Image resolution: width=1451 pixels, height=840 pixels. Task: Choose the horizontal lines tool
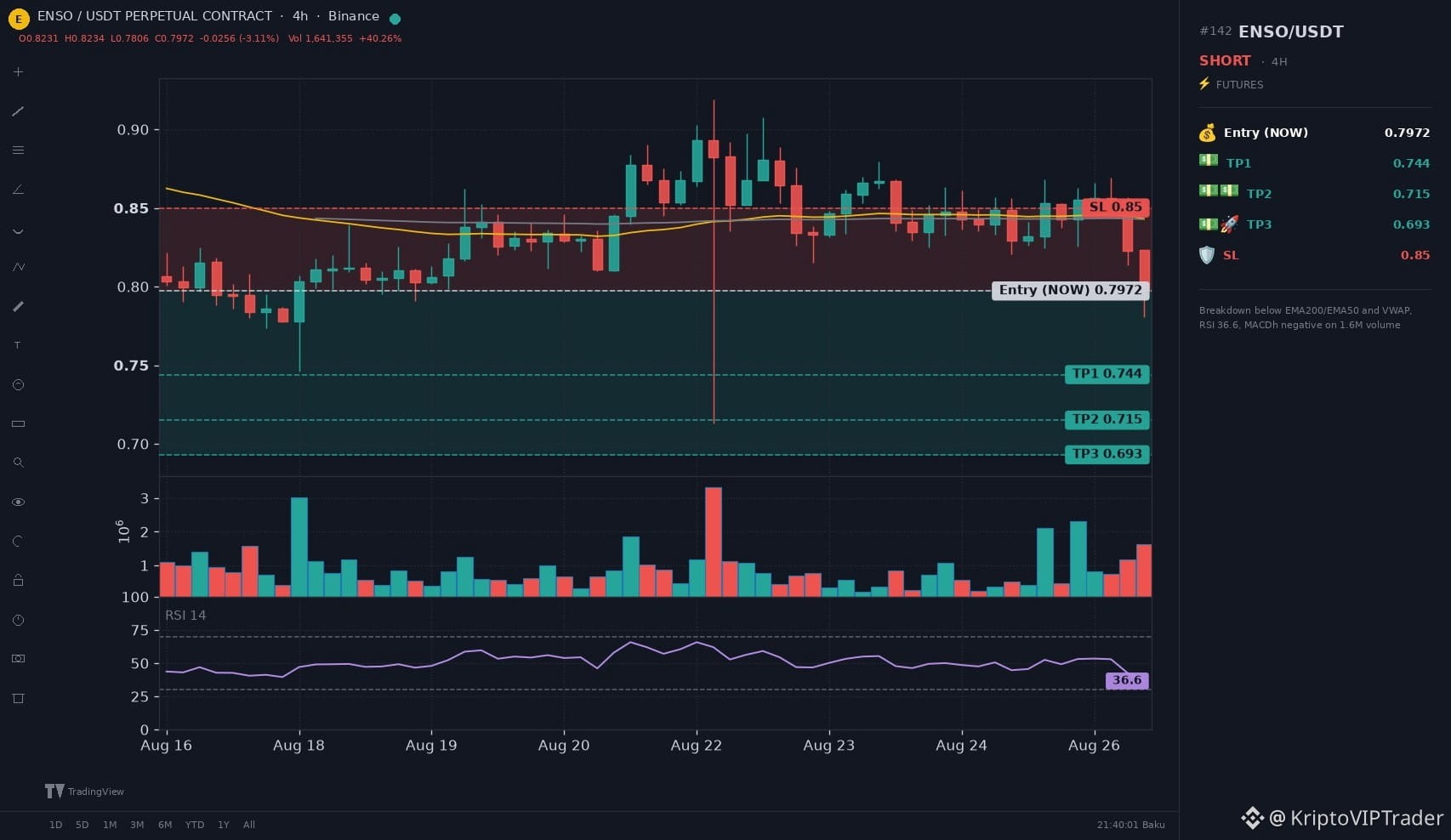[x=18, y=150]
